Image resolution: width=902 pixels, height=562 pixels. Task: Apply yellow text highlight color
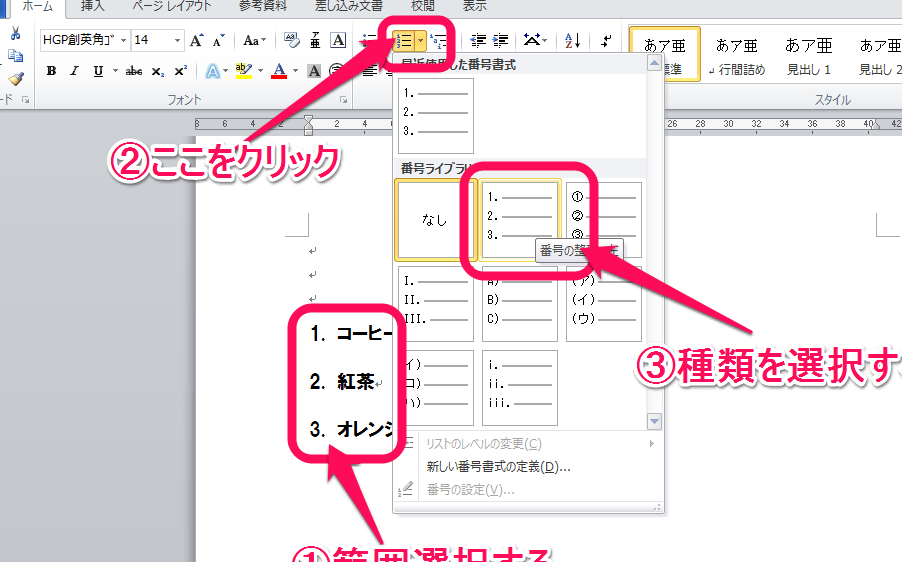(x=244, y=71)
